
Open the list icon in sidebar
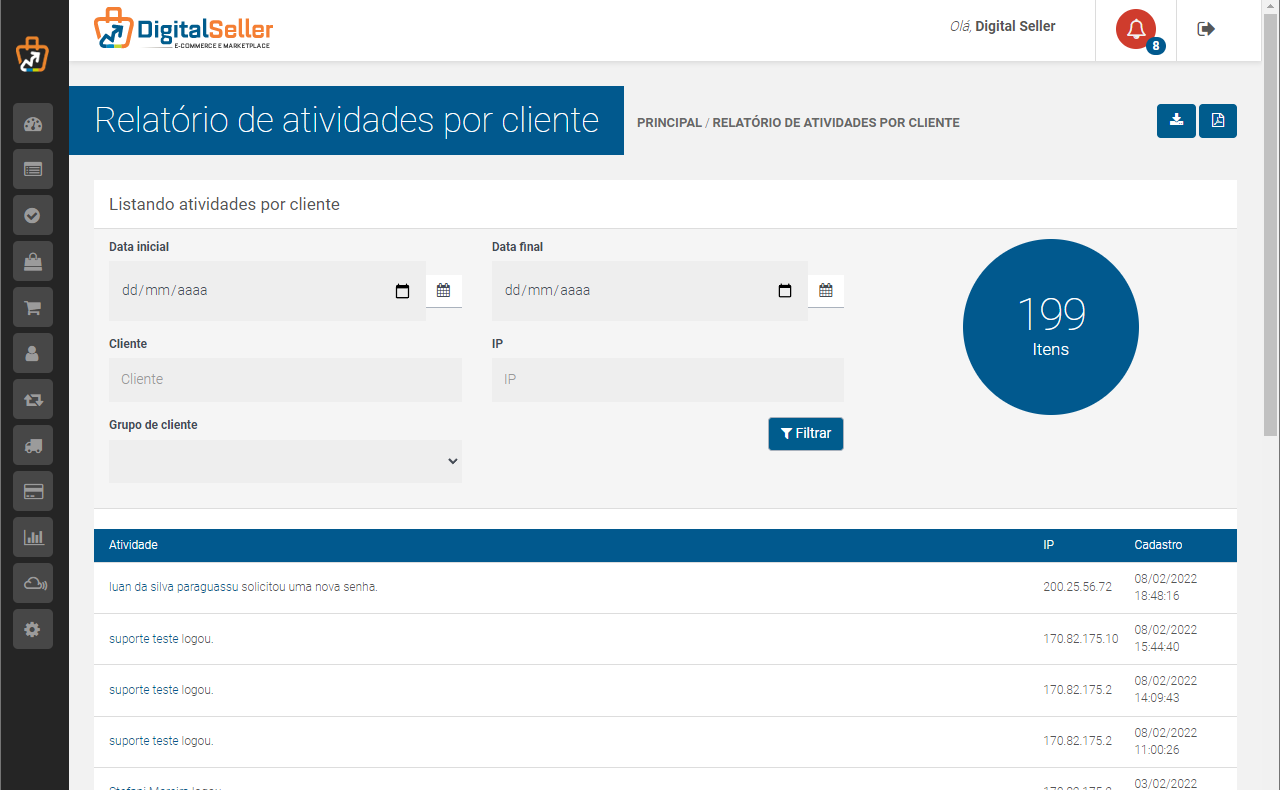pyautogui.click(x=33, y=169)
